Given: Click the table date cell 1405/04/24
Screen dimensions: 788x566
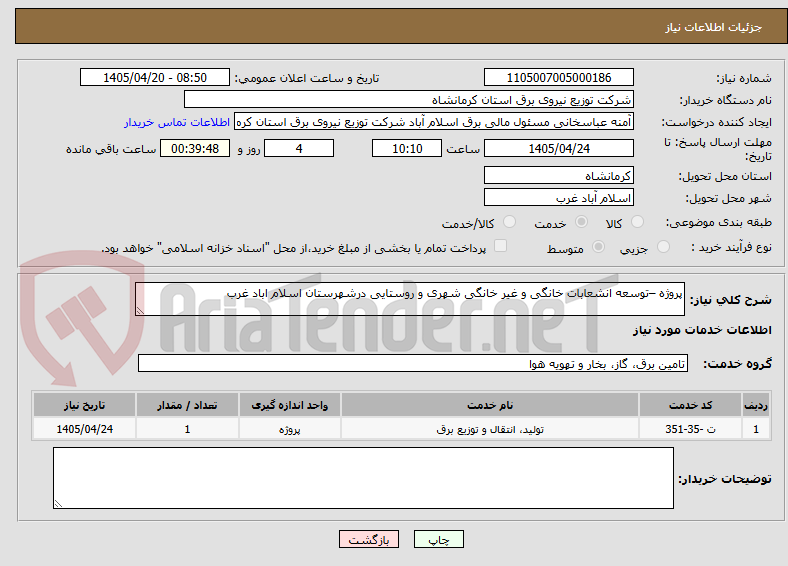Looking at the screenshot, I should (84, 429).
